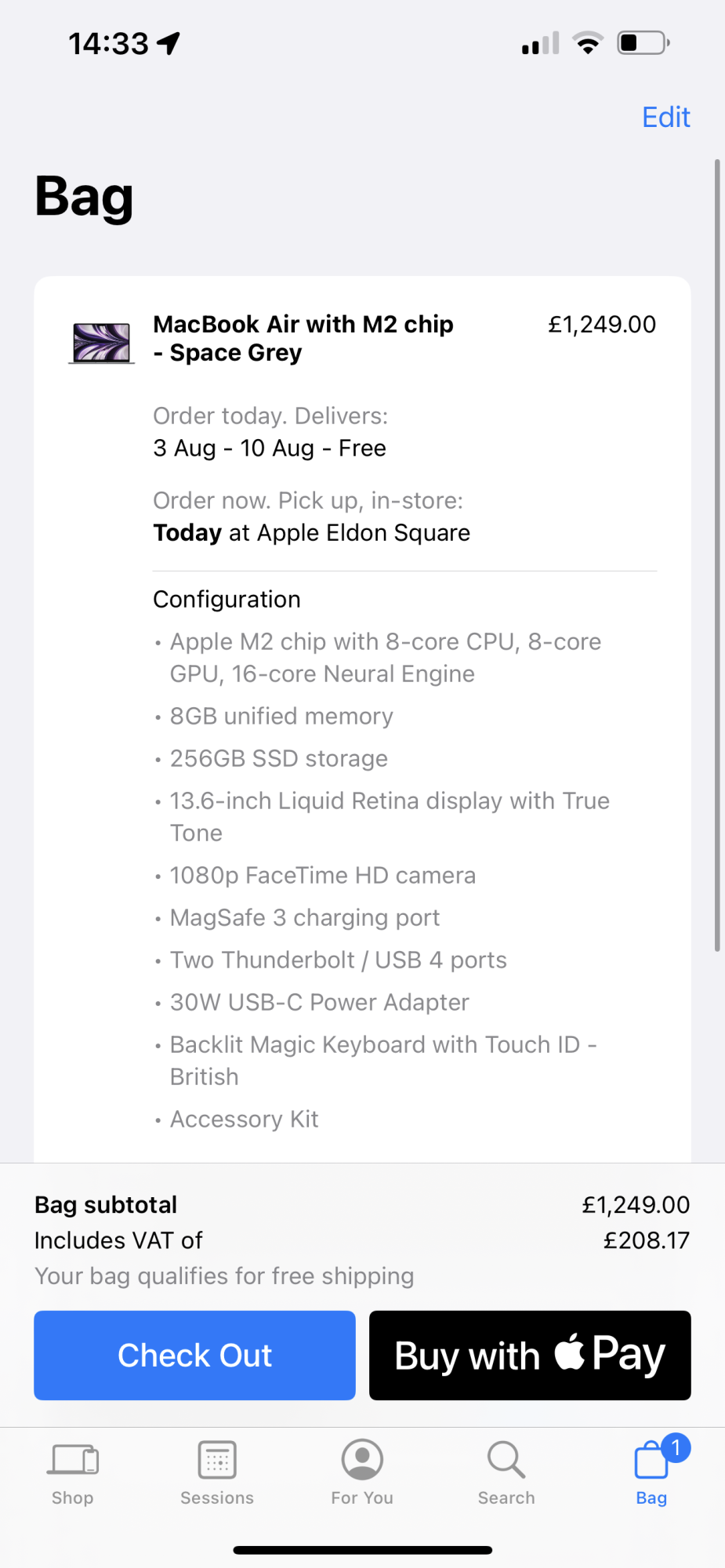The image size is (725, 1568).
Task: Tap the location arrow beside the time
Action: tap(169, 43)
